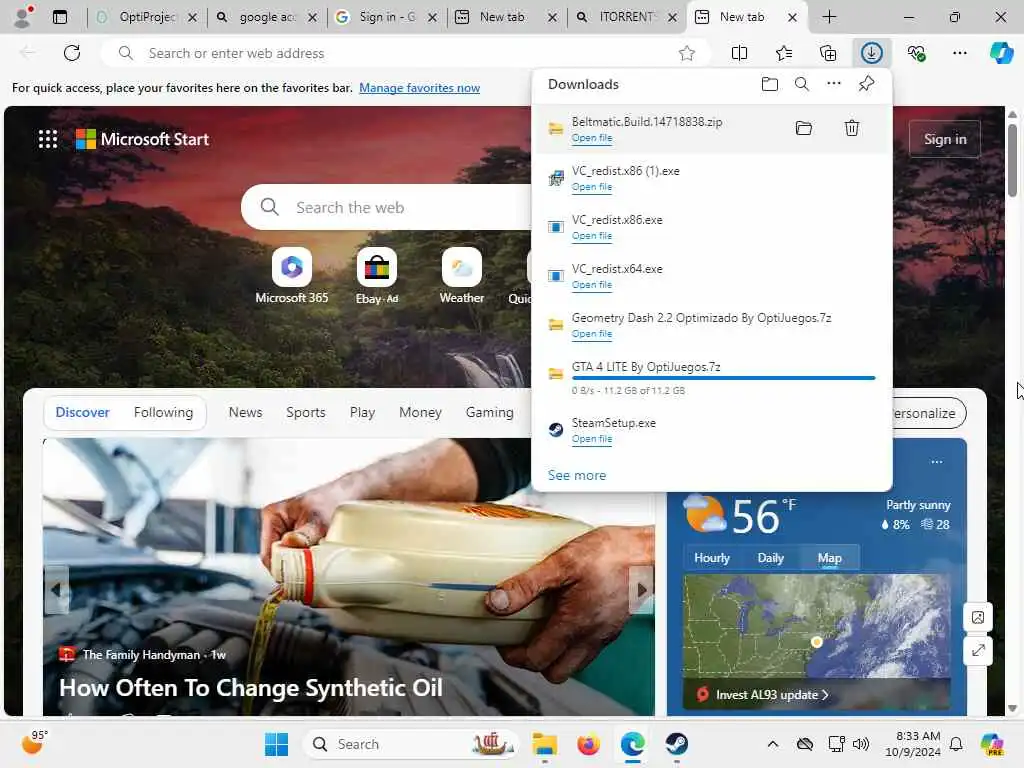Click Sign in button on Microsoft Start
This screenshot has width=1024, height=768.
click(x=945, y=139)
